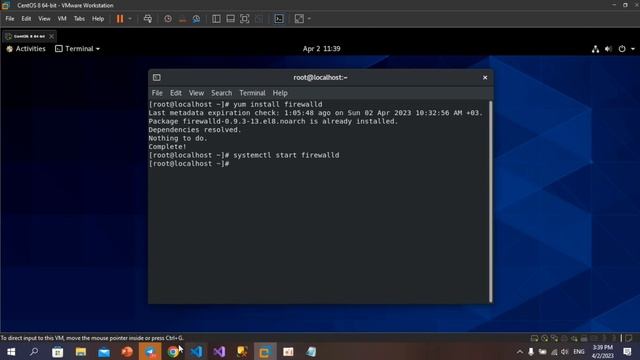Open the Terminal menu in the terminal window
This screenshot has width=640, height=360.
252,93
